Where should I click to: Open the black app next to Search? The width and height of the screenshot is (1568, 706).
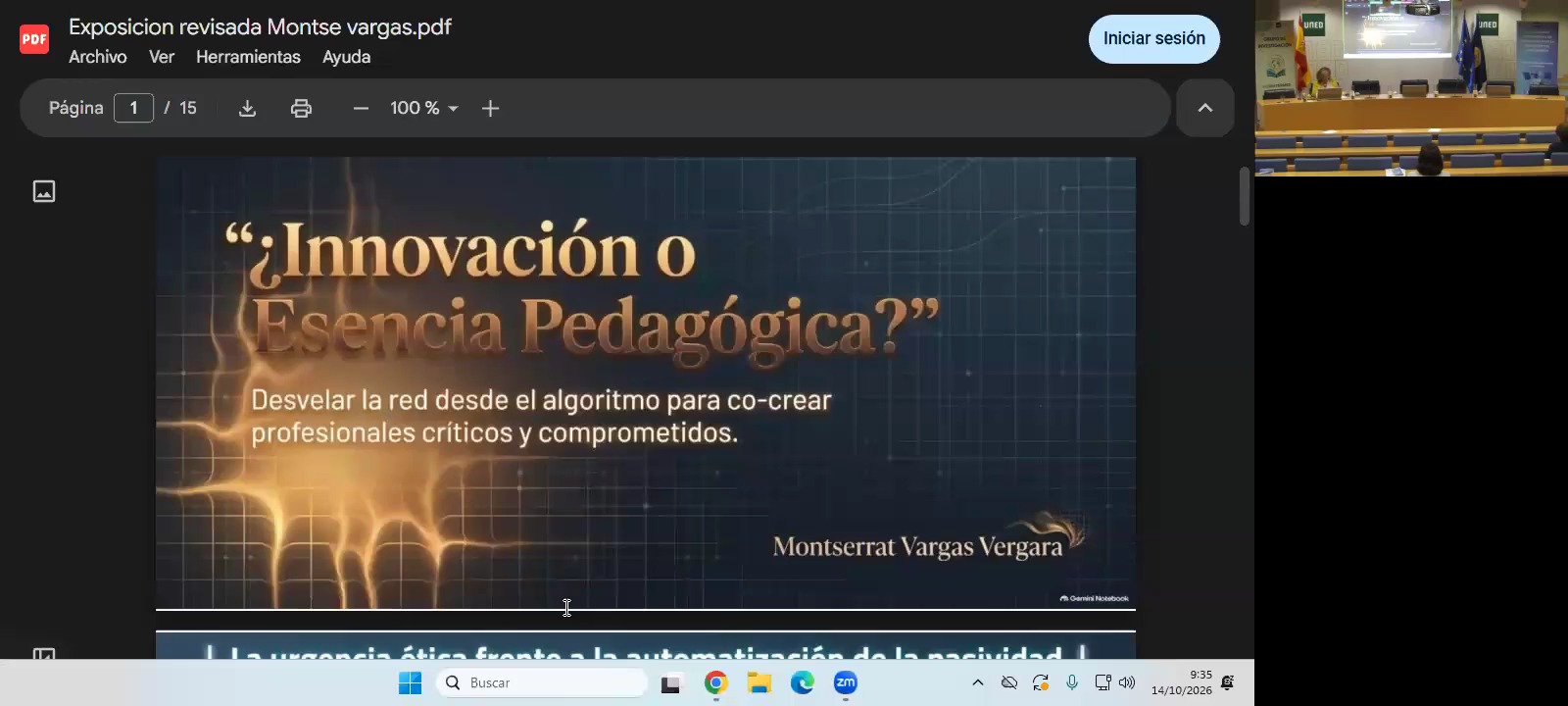pos(670,683)
